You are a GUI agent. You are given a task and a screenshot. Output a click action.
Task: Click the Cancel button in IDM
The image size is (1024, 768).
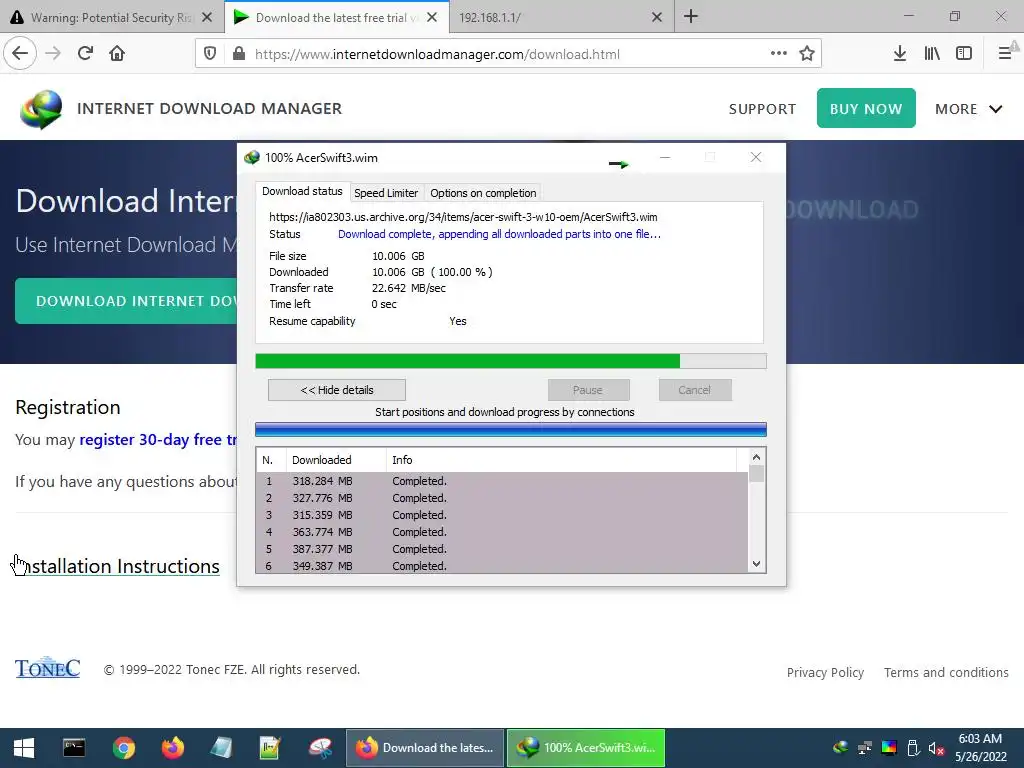(695, 390)
